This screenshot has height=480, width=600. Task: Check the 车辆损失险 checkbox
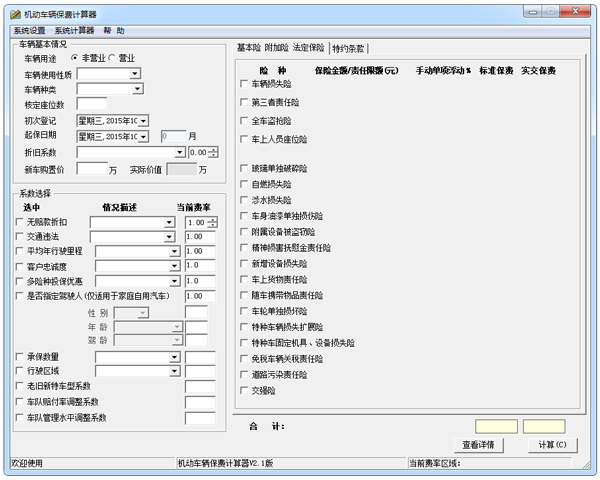pyautogui.click(x=244, y=83)
